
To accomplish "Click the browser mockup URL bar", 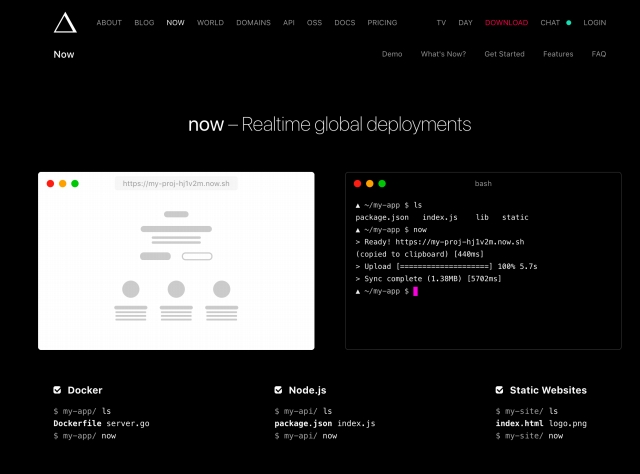I will tap(176, 183).
